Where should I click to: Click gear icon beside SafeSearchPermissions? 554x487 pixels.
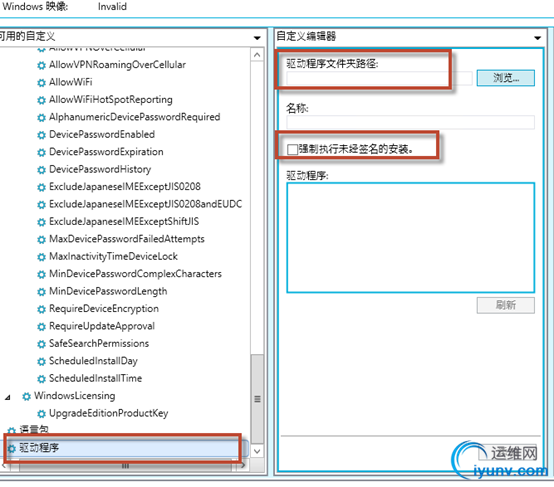pos(41,344)
